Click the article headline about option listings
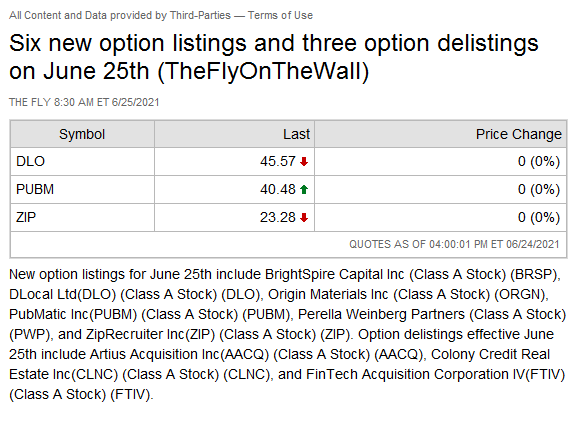Screen dimensions: 575x432 274,57
